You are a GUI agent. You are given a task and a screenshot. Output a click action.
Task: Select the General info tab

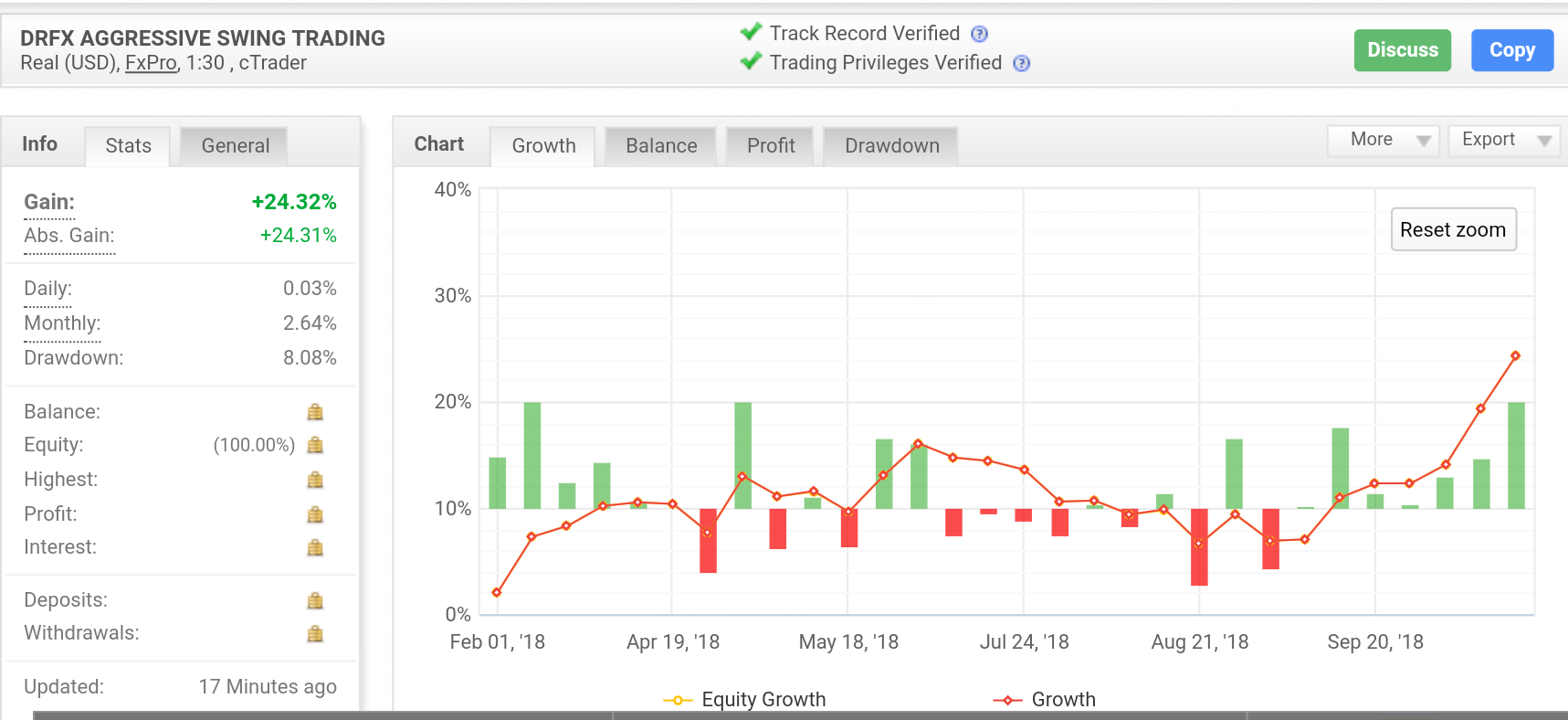[x=235, y=146]
